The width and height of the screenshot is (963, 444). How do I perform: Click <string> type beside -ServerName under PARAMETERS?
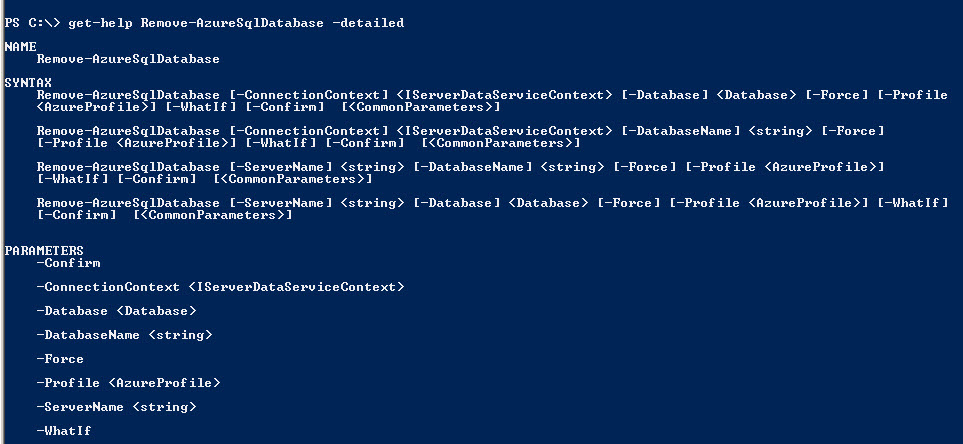click(164, 407)
